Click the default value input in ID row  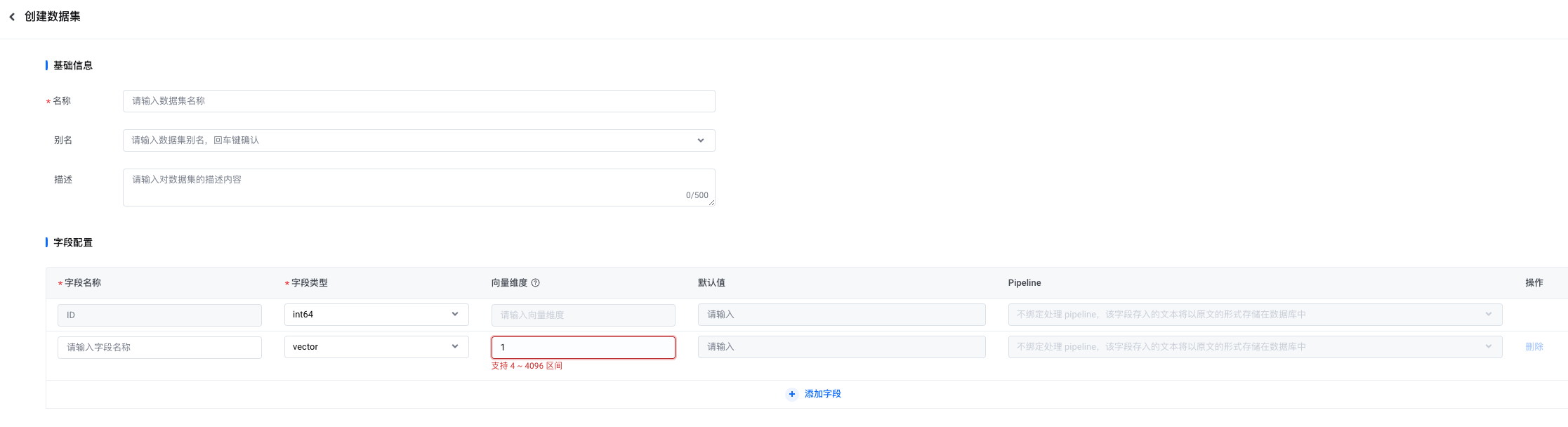842,315
